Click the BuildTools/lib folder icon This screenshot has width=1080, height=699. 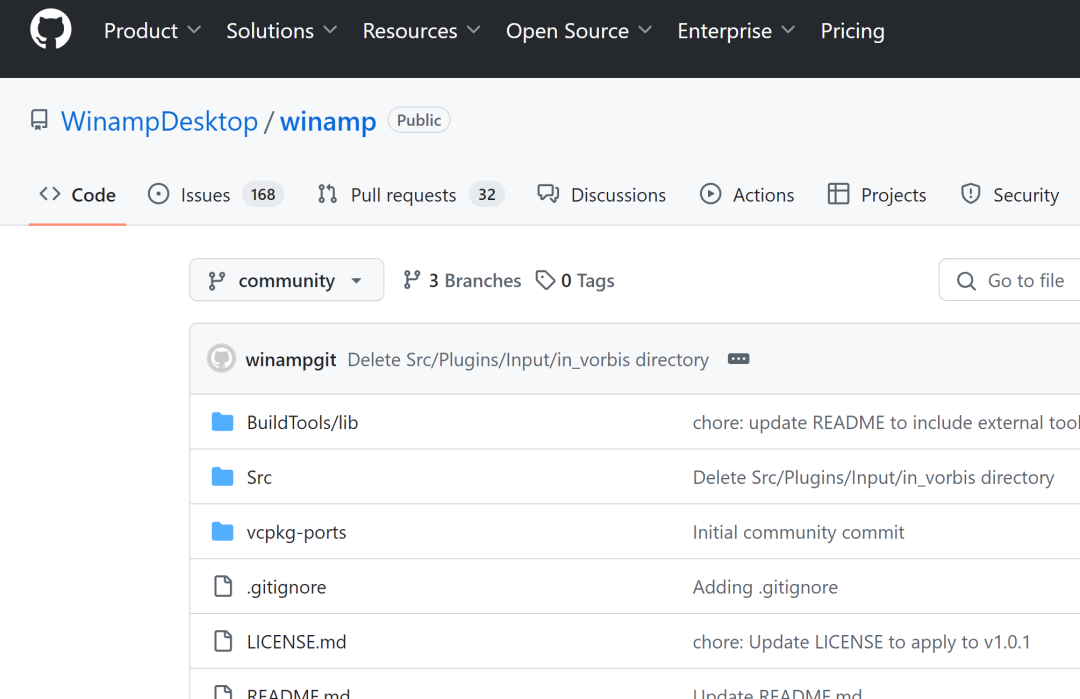(x=222, y=421)
